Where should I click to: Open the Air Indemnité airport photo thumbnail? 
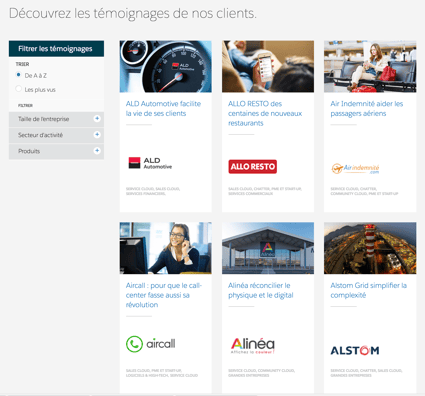click(x=370, y=66)
